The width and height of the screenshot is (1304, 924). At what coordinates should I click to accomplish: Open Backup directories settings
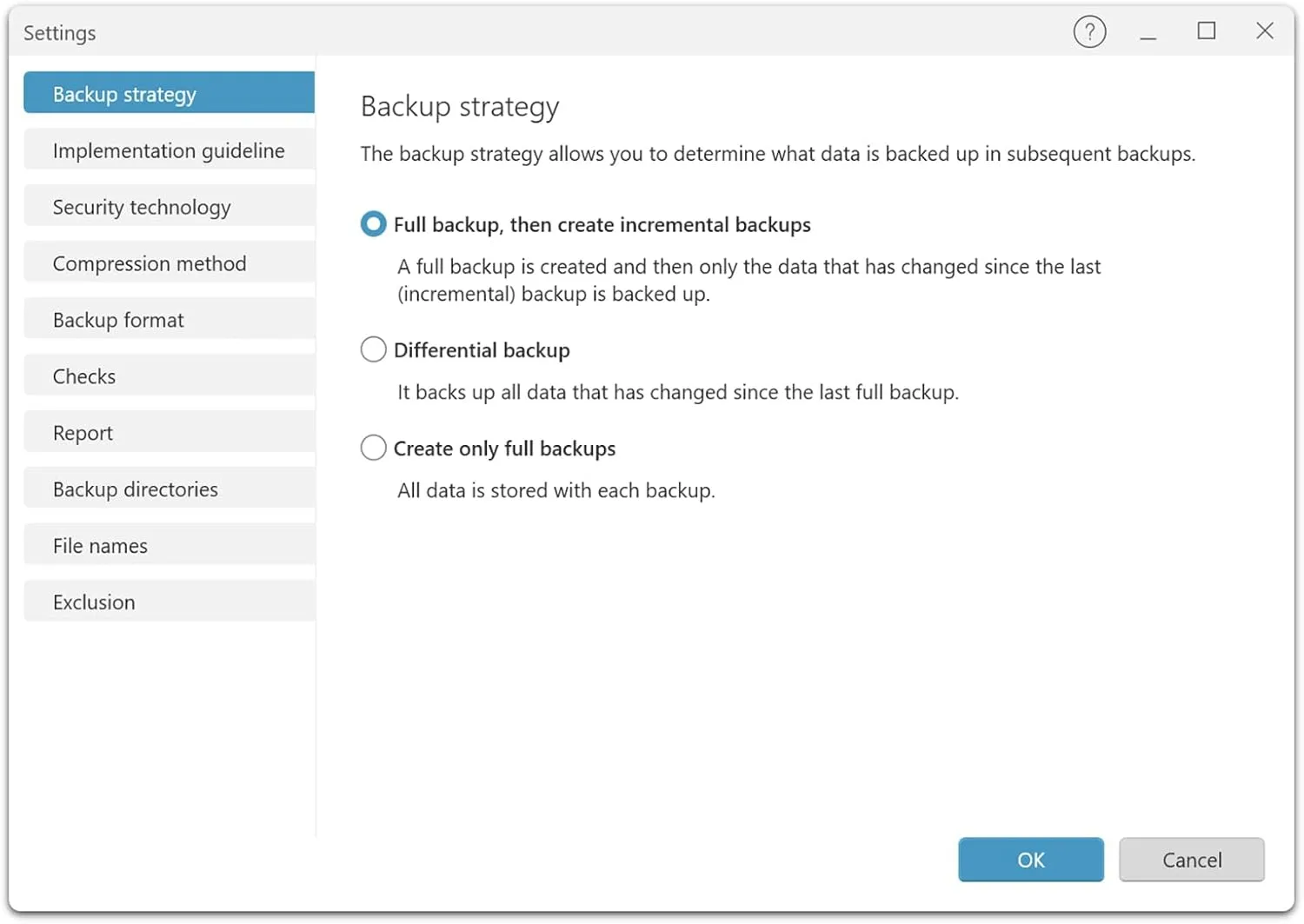coord(168,489)
